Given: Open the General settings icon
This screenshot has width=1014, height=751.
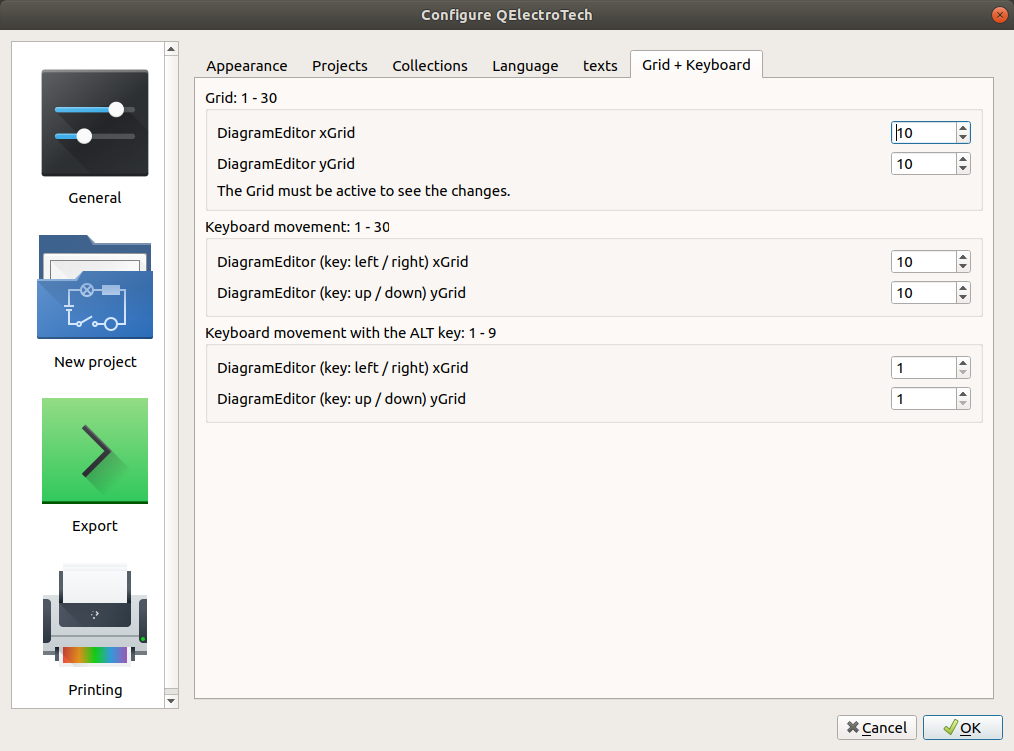Looking at the screenshot, I should click(x=95, y=123).
